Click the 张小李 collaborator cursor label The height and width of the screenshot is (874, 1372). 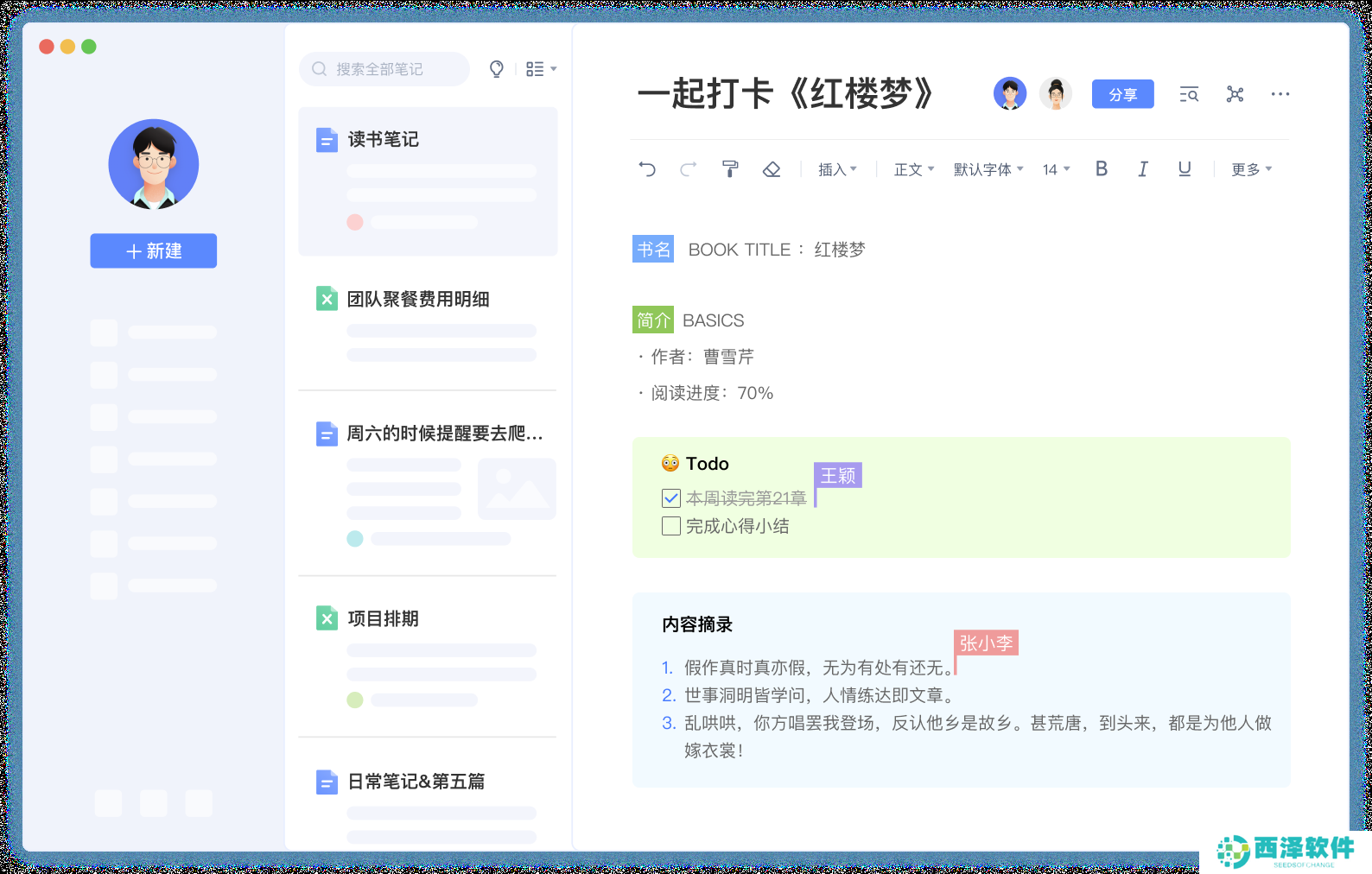pos(986,643)
